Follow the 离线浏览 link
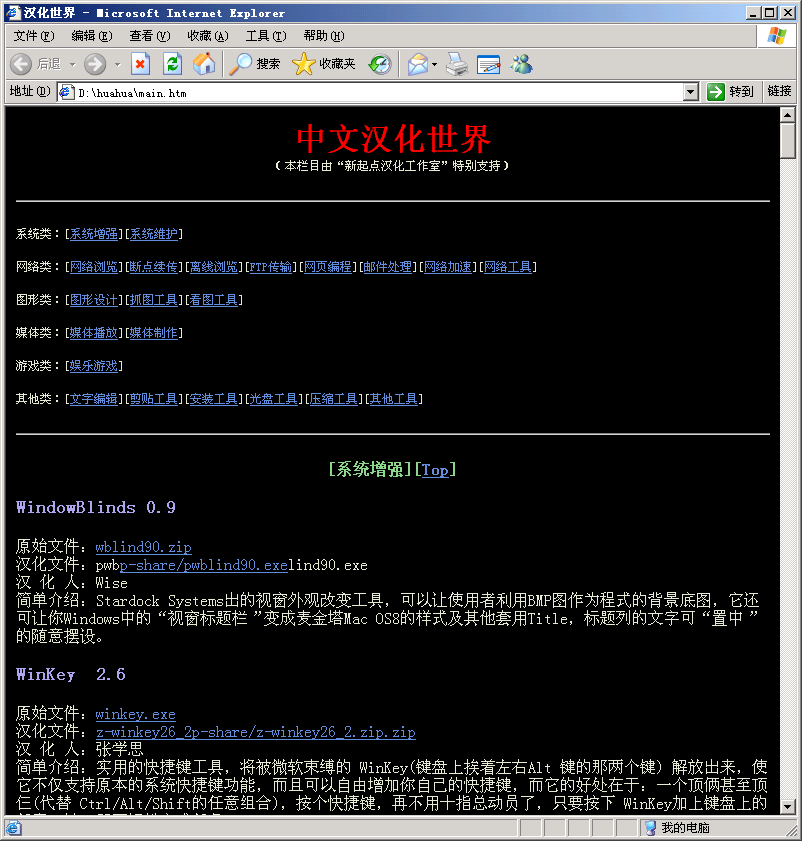Viewport: 802px width, 841px height. coord(214,267)
